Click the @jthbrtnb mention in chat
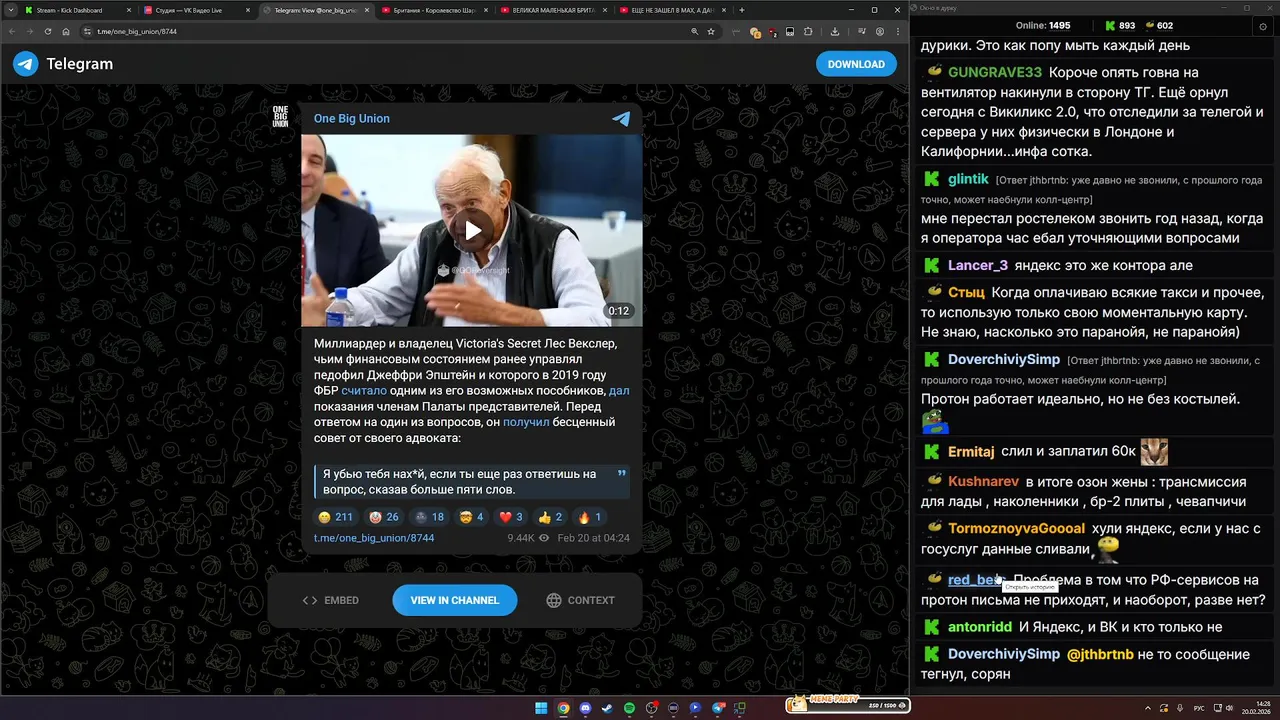Image resolution: width=1280 pixels, height=720 pixels. coord(1101,654)
